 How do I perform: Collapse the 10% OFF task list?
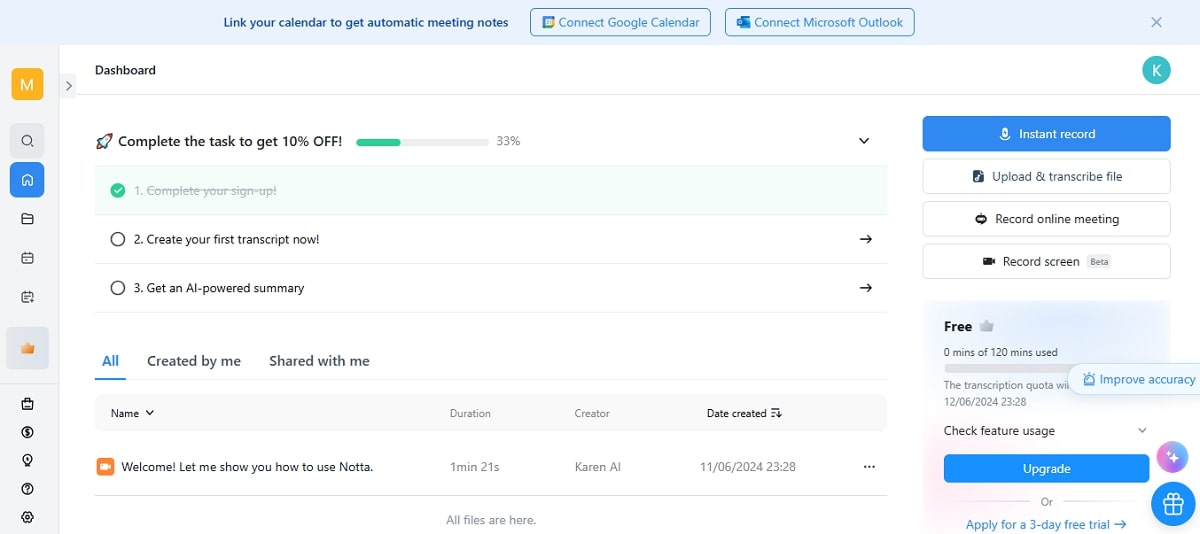[864, 141]
